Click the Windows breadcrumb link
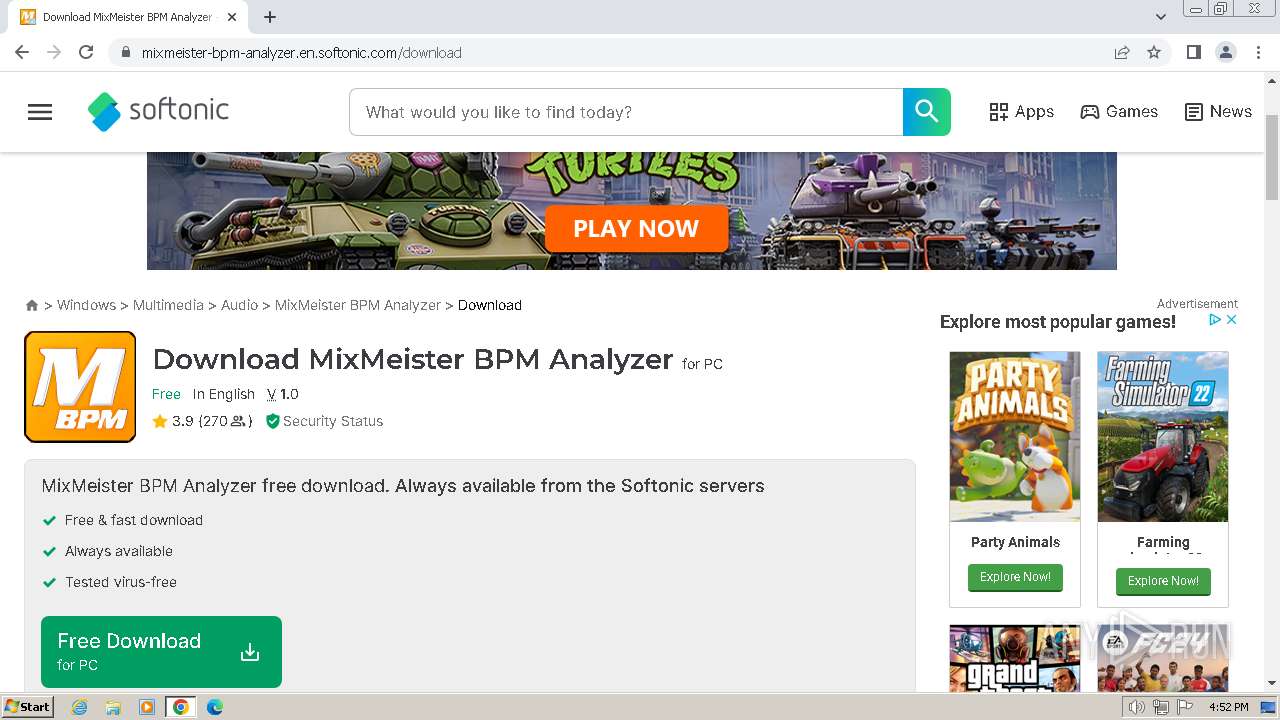Image resolution: width=1280 pixels, height=720 pixels. tap(86, 305)
